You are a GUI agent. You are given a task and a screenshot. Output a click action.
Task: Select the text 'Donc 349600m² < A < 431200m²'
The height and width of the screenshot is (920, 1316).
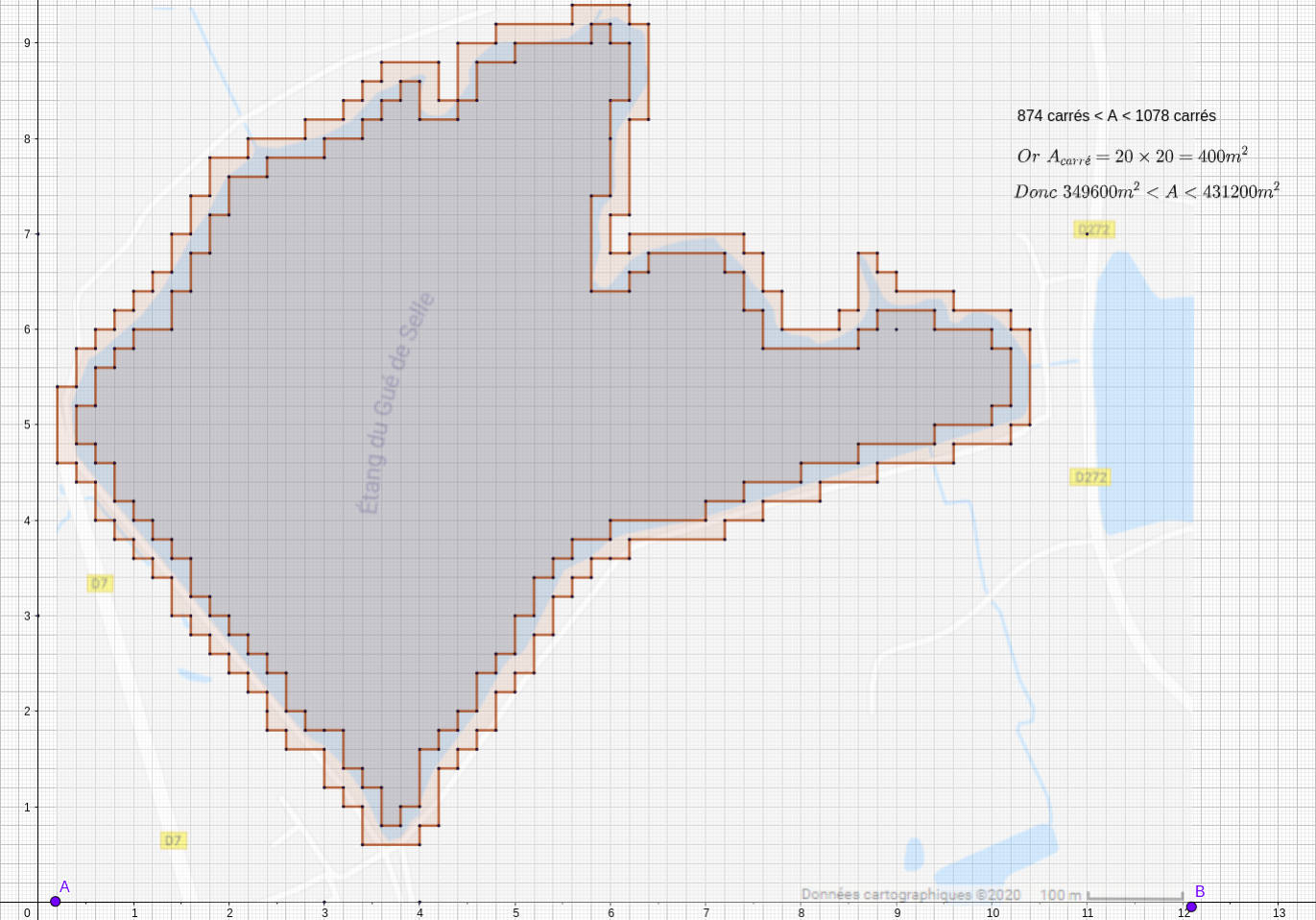click(x=1146, y=192)
